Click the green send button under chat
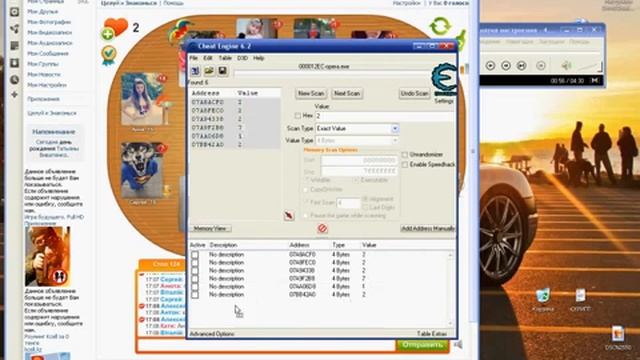The height and width of the screenshot is (360, 640). click(422, 345)
